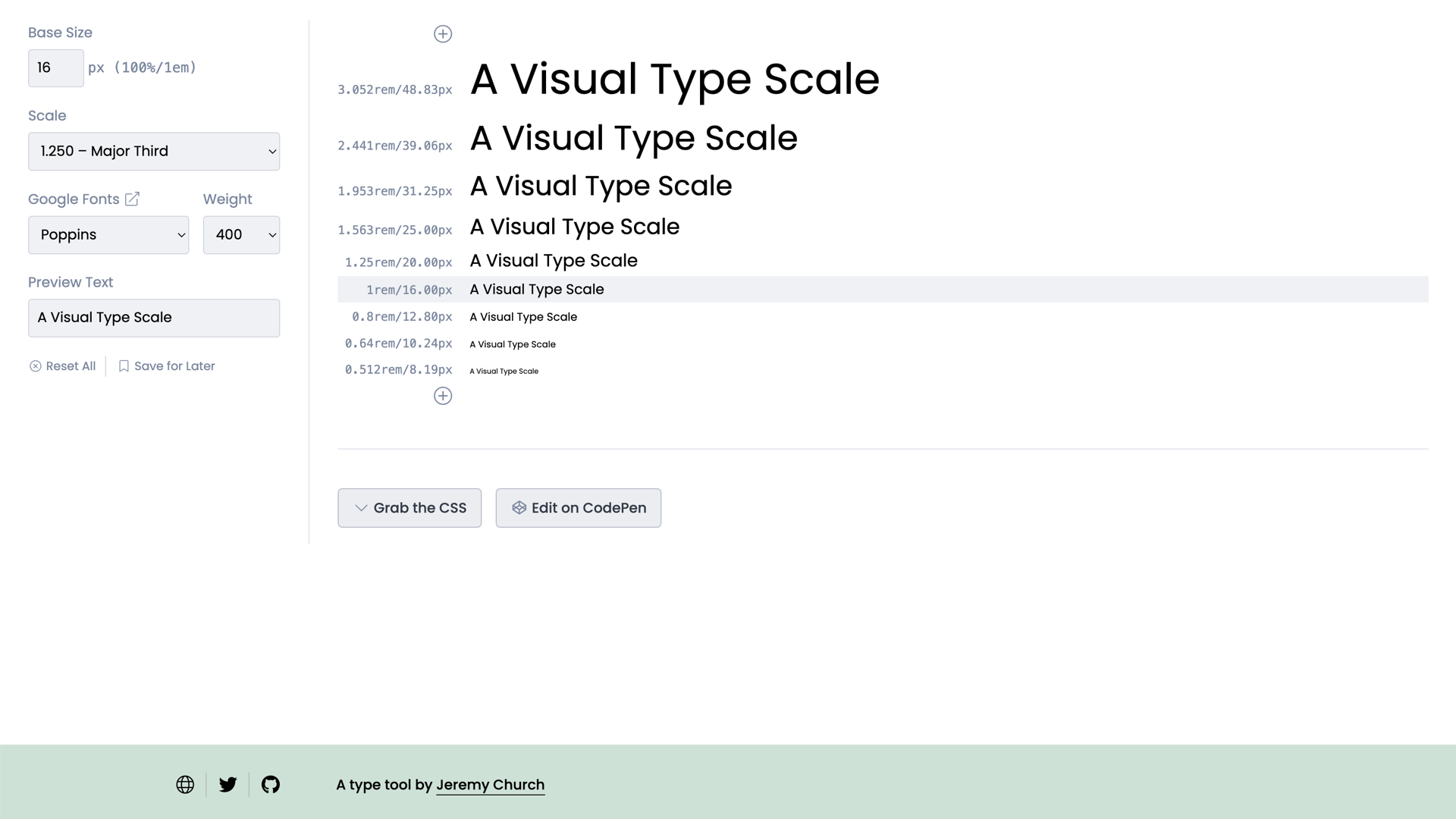Click the plus icon above the largest scale step
This screenshot has width=1456, height=819.
(x=443, y=33)
